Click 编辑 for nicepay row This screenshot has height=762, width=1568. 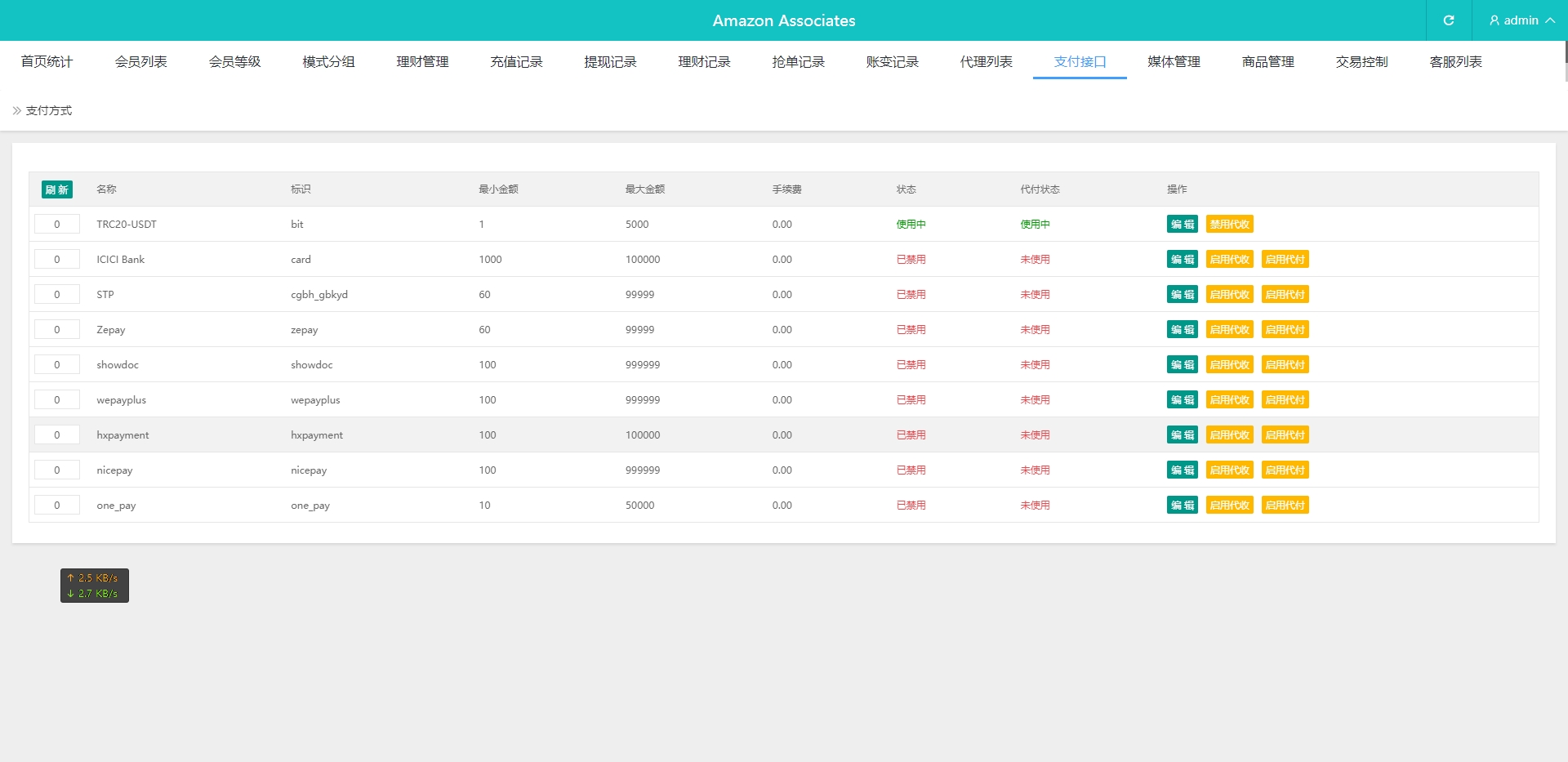click(x=1182, y=470)
